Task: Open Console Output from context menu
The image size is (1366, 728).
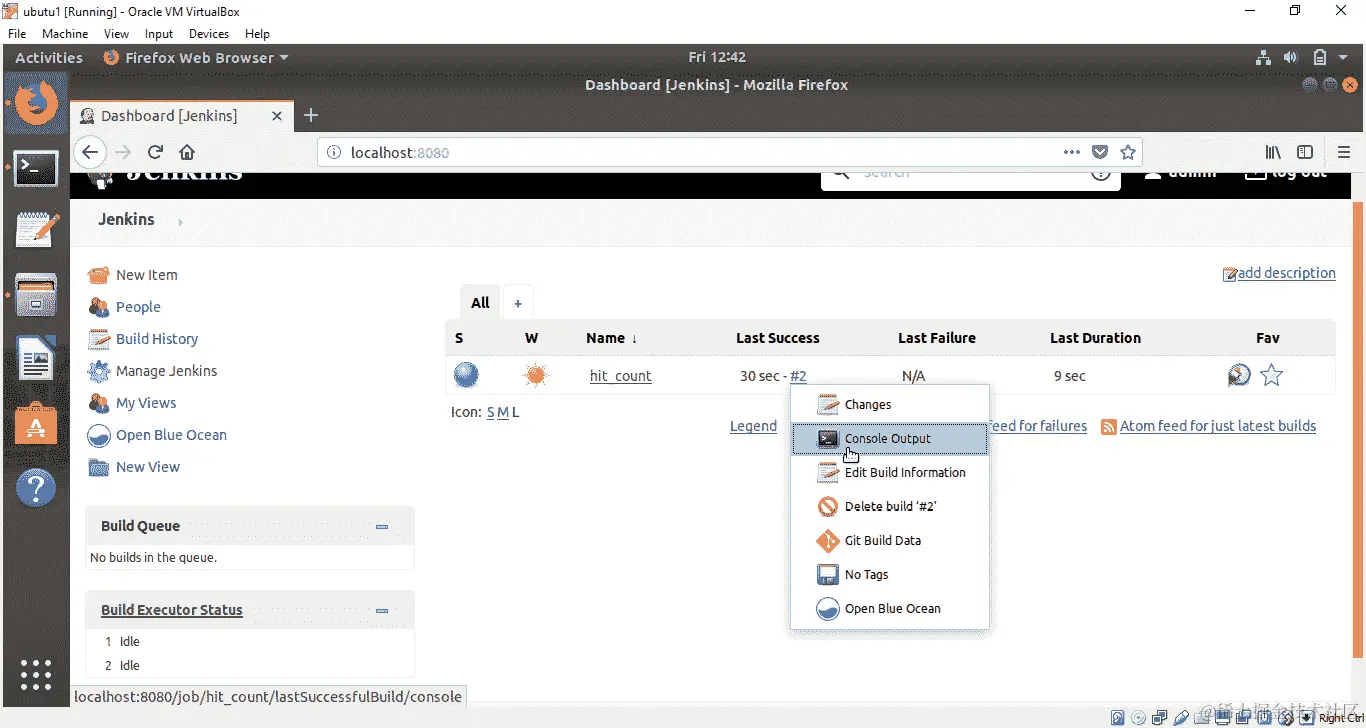Action: (889, 439)
